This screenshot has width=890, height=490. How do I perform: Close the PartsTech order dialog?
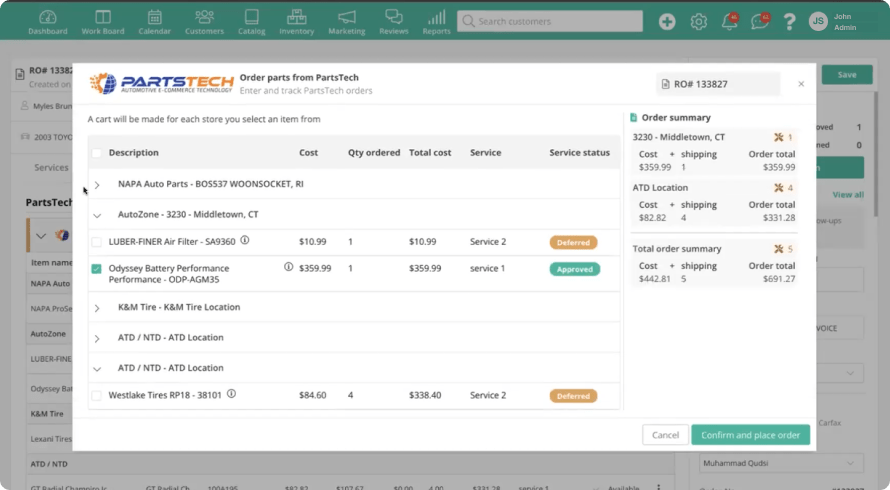(801, 84)
